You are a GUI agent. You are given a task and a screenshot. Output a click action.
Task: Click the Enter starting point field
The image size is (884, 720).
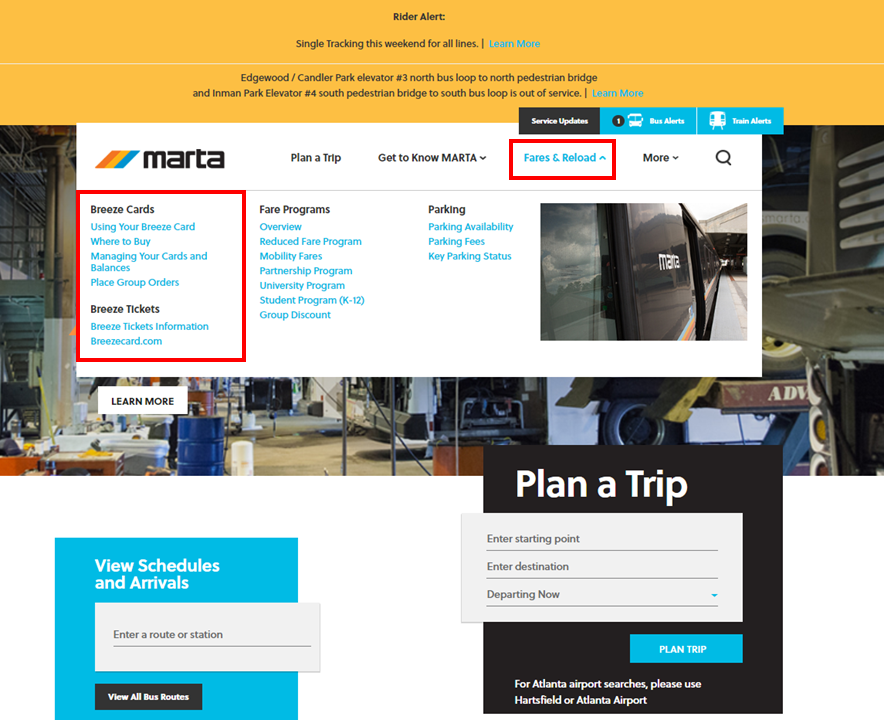602,539
